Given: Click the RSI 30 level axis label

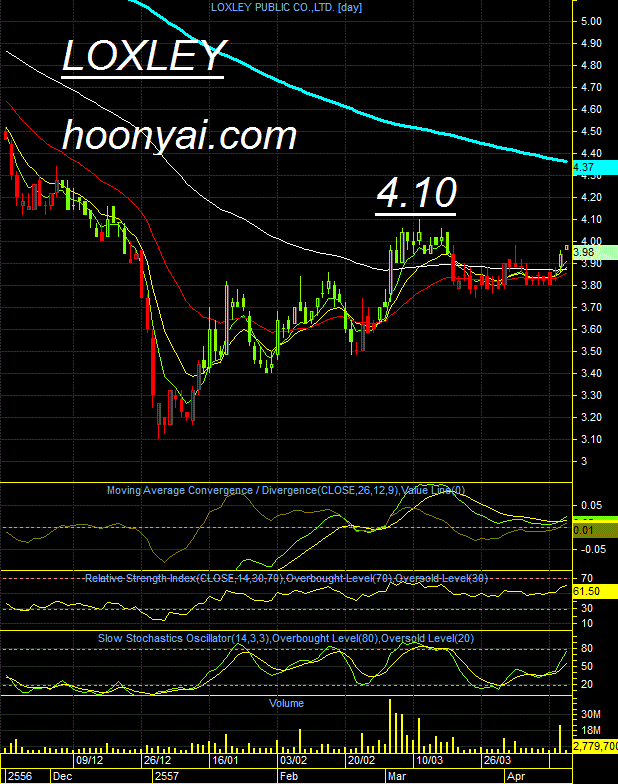Looking at the screenshot, I should [x=587, y=608].
